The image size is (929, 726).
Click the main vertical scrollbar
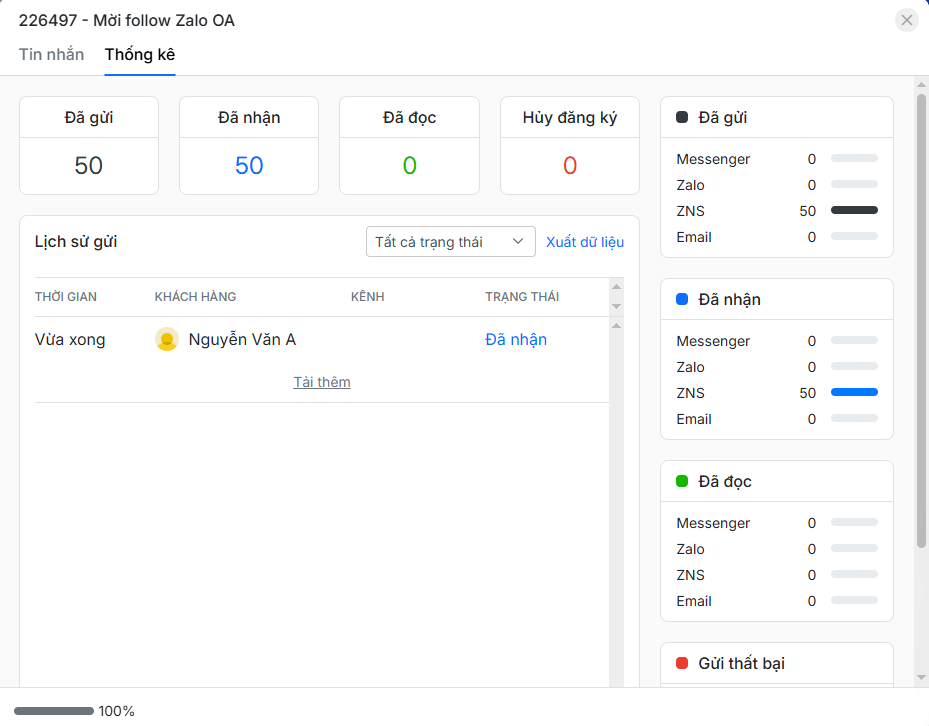click(921, 320)
